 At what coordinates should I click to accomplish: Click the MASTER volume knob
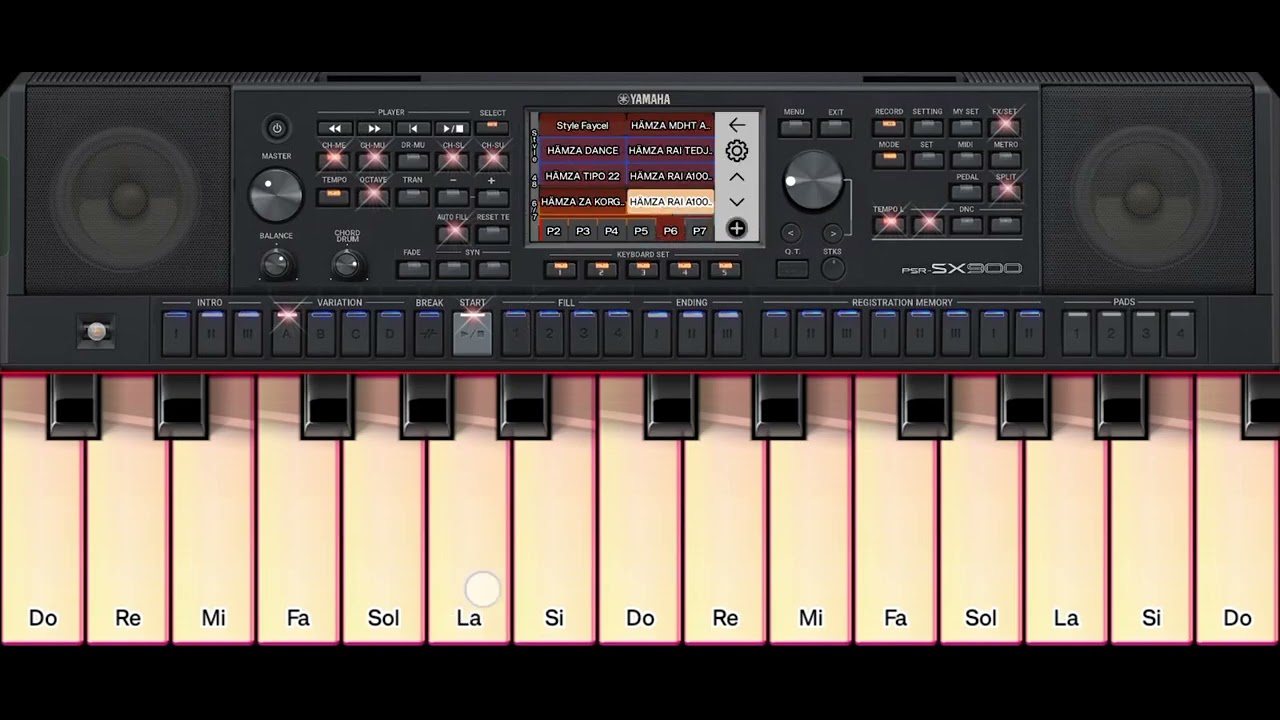click(276, 194)
